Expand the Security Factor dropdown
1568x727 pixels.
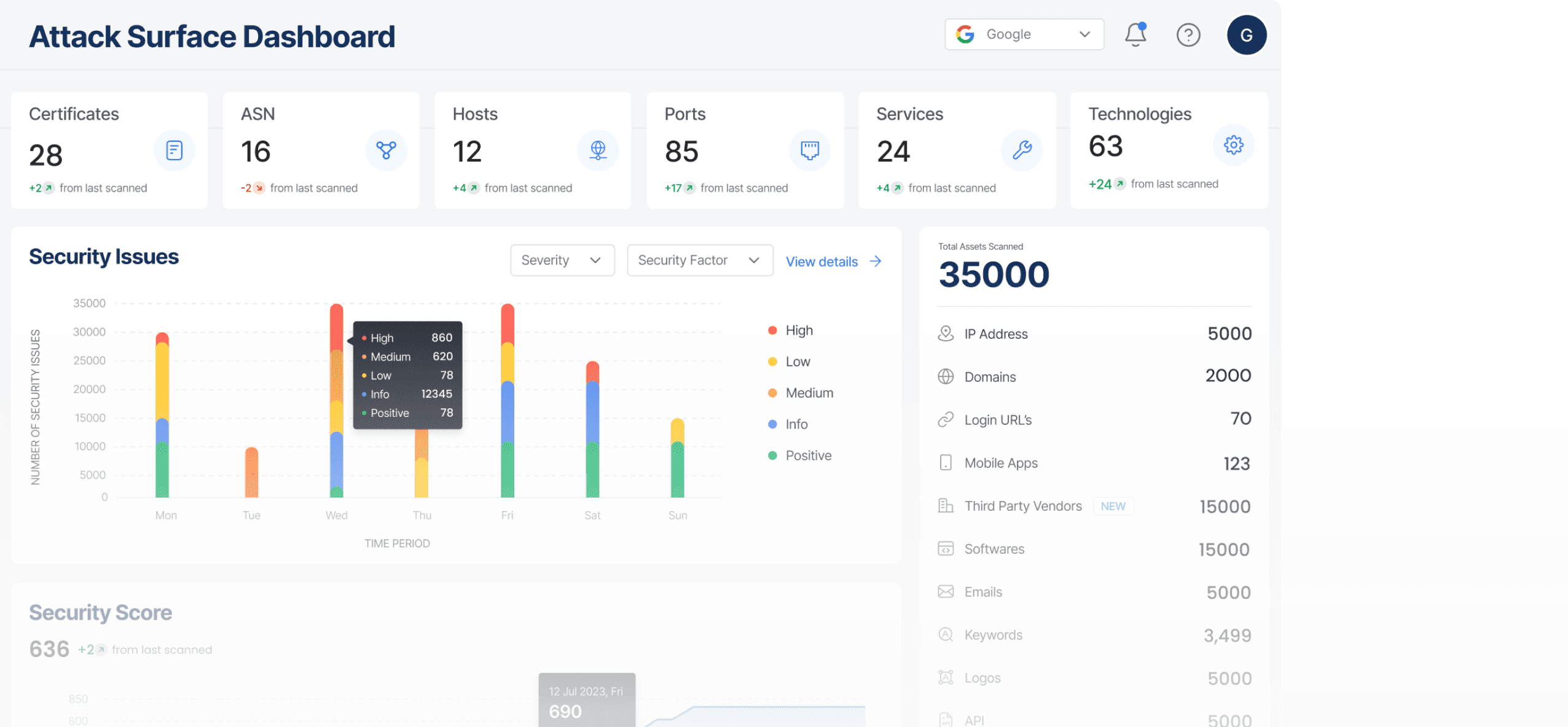[699, 260]
